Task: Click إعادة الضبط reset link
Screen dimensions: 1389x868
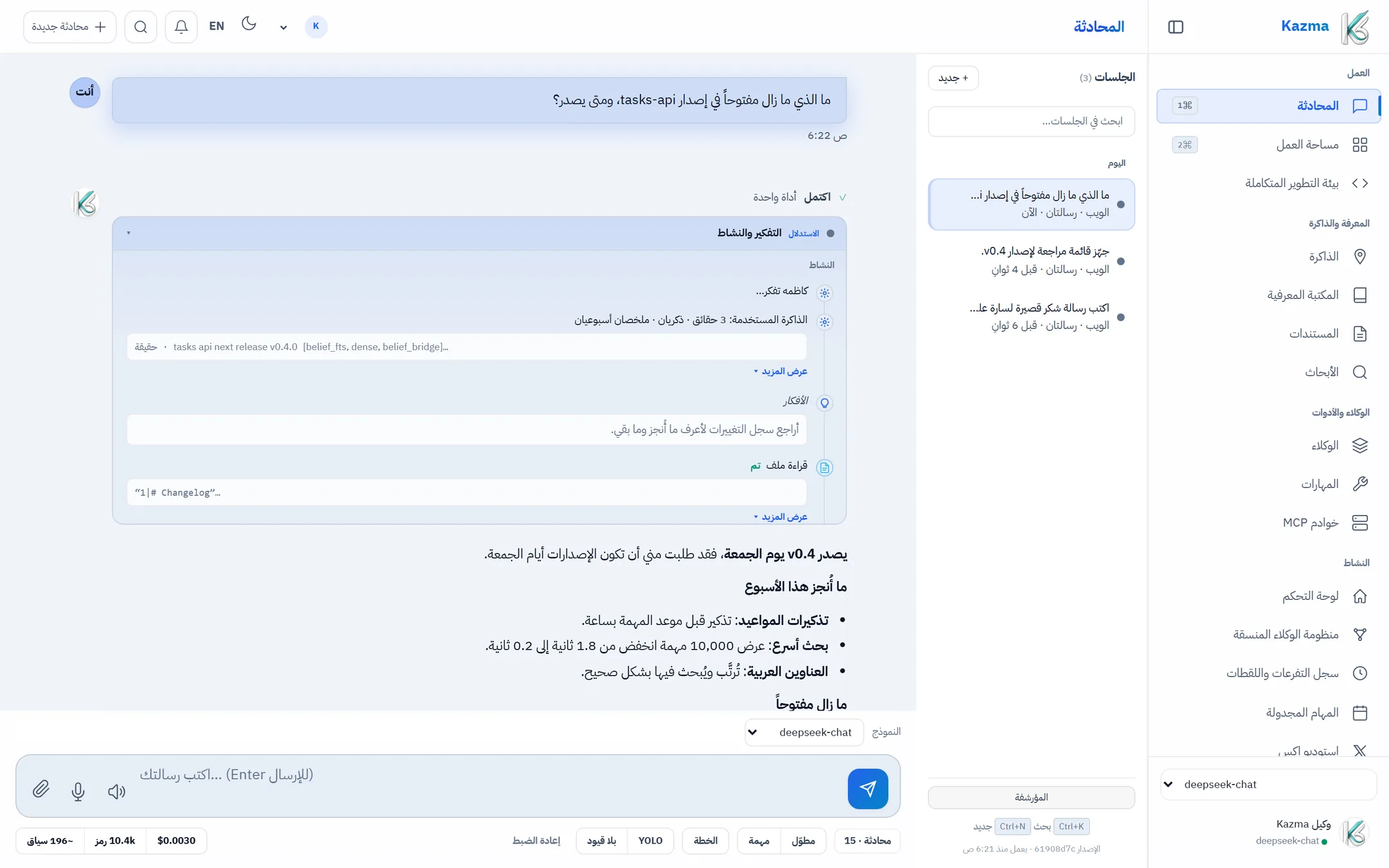Action: click(x=536, y=840)
